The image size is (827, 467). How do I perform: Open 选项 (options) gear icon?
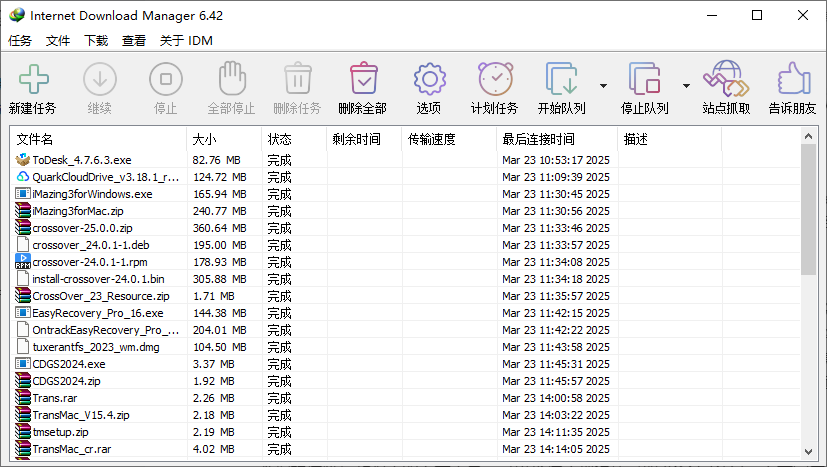tap(429, 79)
